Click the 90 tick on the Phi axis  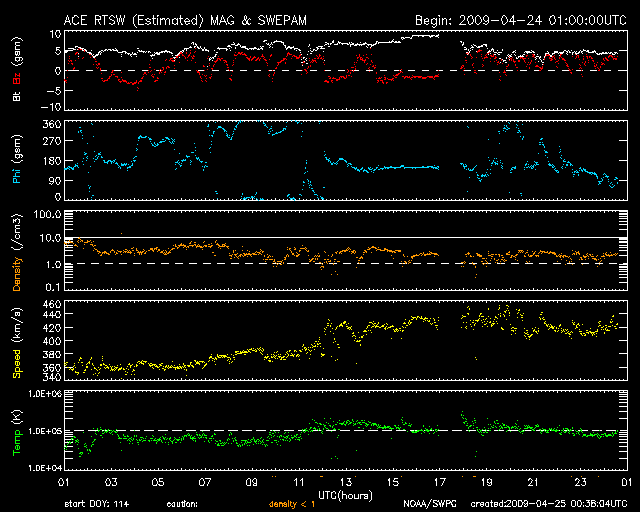coord(55,181)
